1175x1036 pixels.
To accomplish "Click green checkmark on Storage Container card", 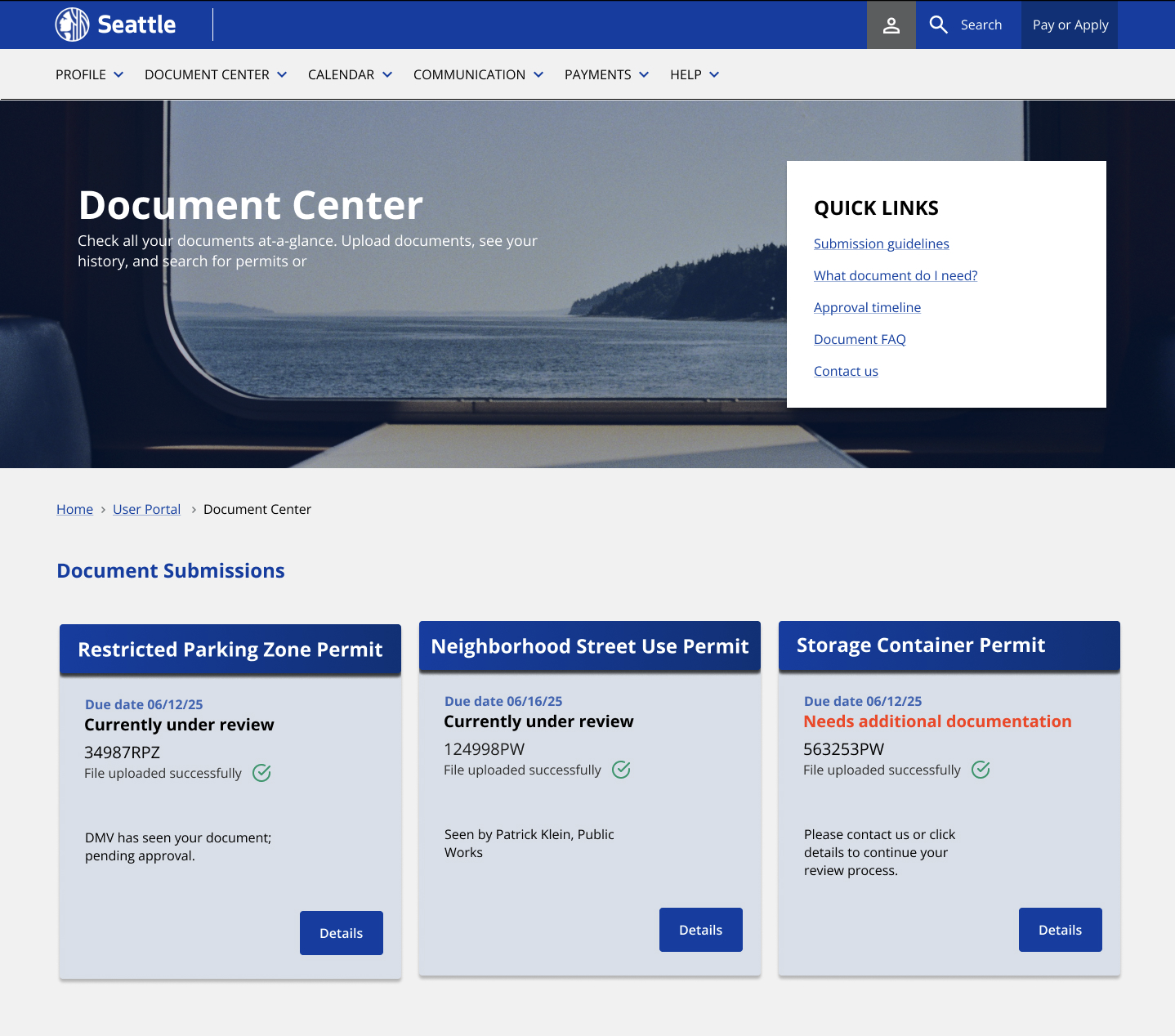I will coord(981,770).
